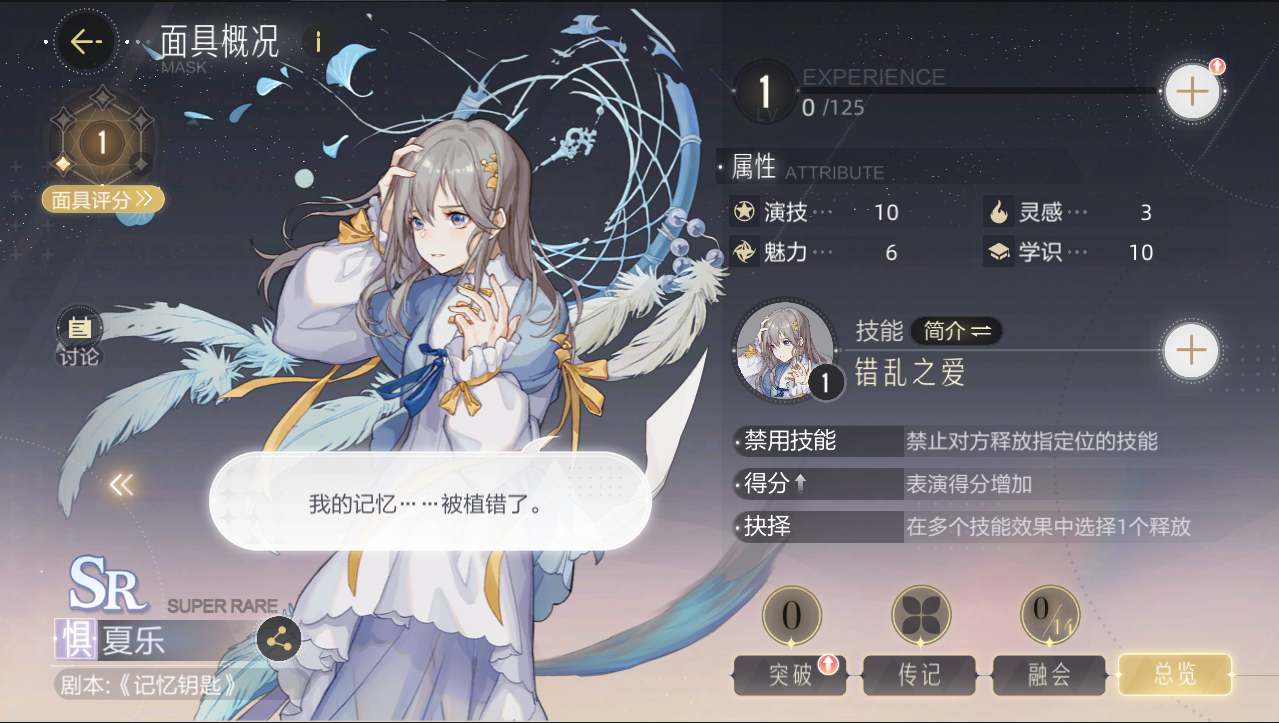Image resolution: width=1279 pixels, height=723 pixels.
Task: Tap the 错乱之爱 skill portrait
Action: (x=785, y=349)
